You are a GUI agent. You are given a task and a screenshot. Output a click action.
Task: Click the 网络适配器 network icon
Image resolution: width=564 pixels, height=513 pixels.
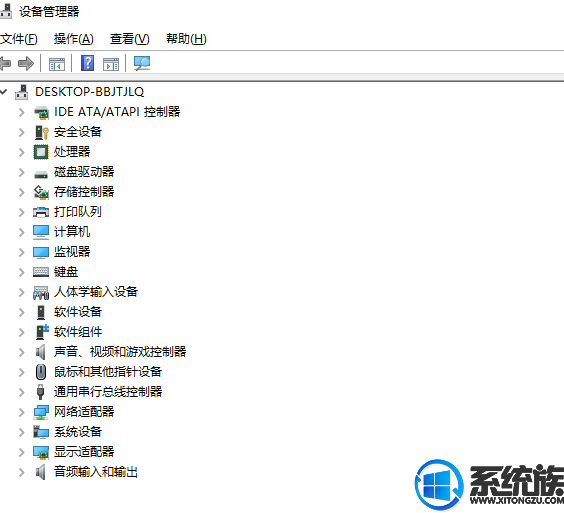click(x=41, y=412)
